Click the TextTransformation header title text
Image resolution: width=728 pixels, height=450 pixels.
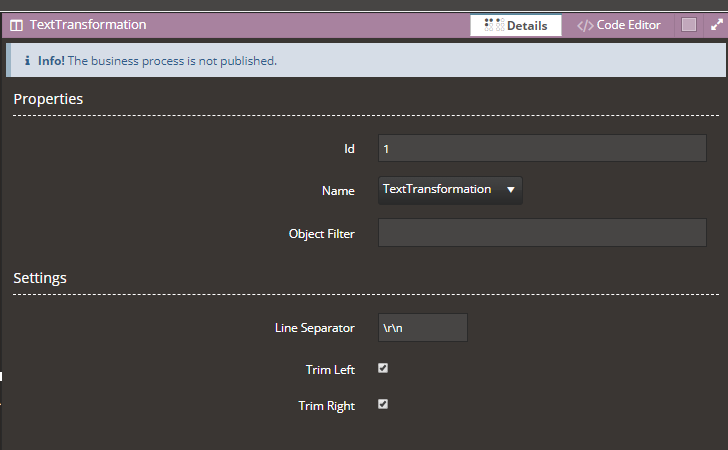tap(88, 25)
